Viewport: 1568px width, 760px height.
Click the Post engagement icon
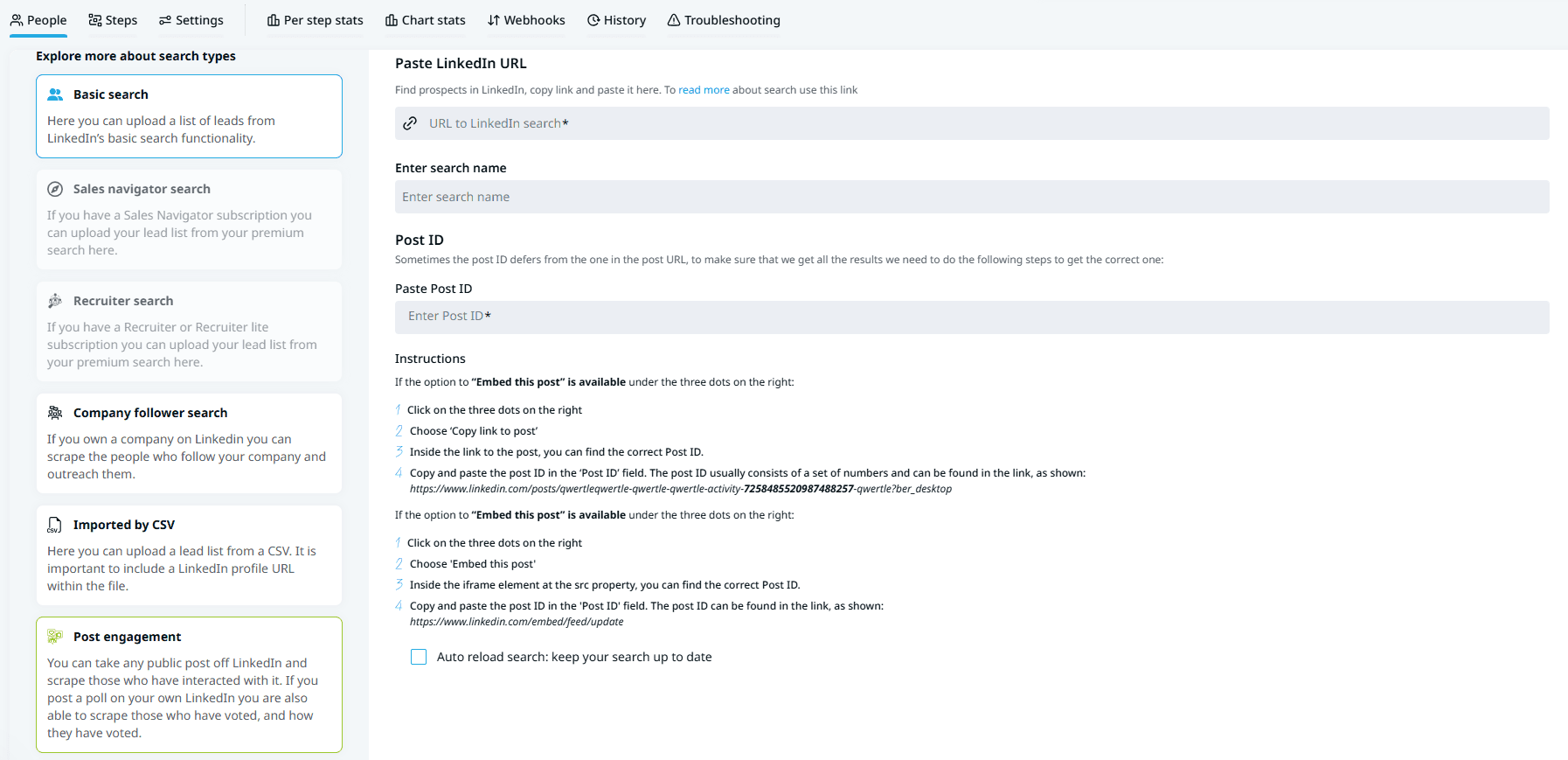tap(55, 637)
